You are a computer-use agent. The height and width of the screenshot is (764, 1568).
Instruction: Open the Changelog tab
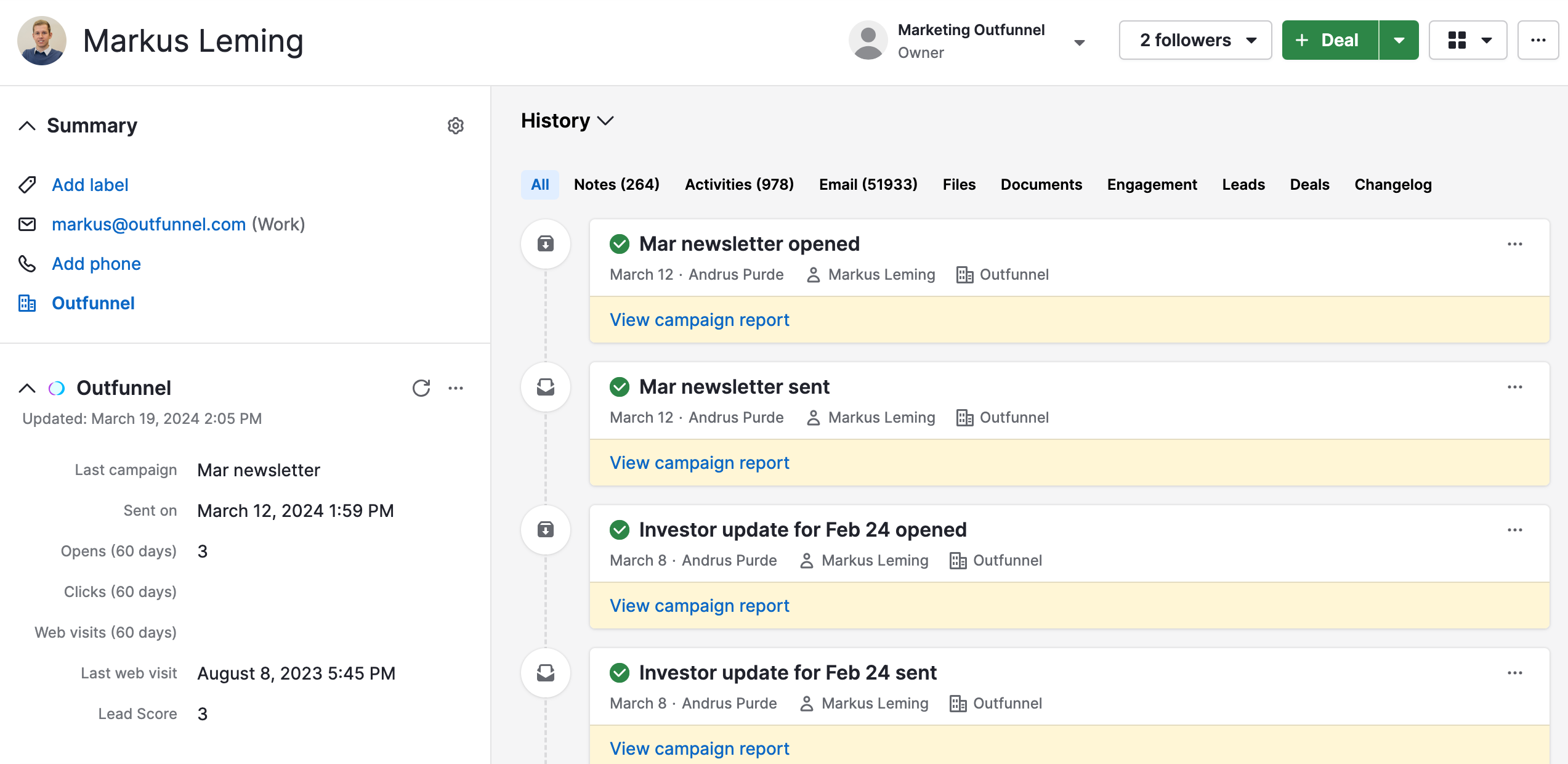click(x=1392, y=184)
